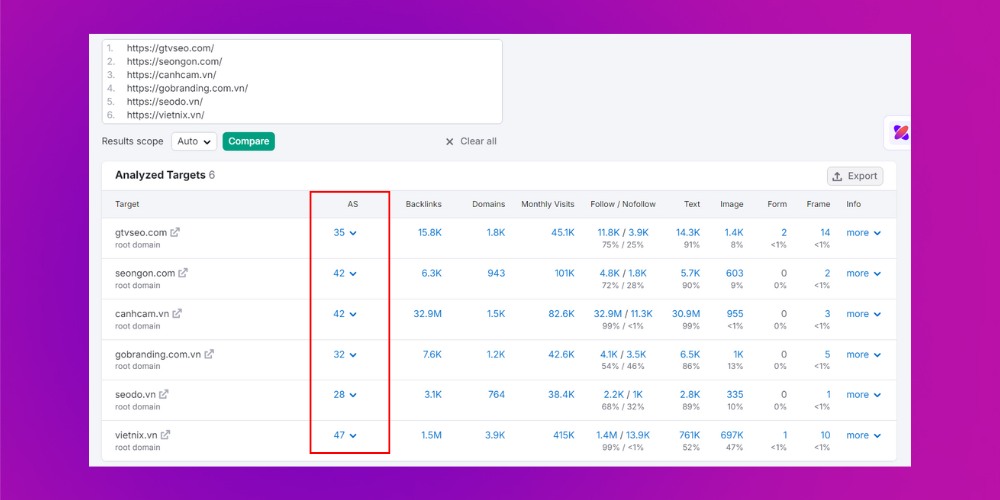Expand AS score 28 for seodo.vn
The height and width of the screenshot is (500, 1000).
pos(345,395)
